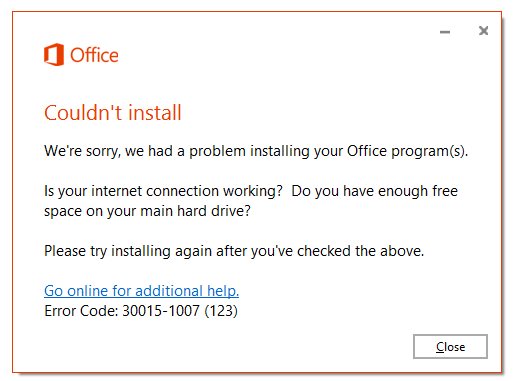Click the '(123)' error suffix
This screenshot has height=381, width=516.
[221, 311]
